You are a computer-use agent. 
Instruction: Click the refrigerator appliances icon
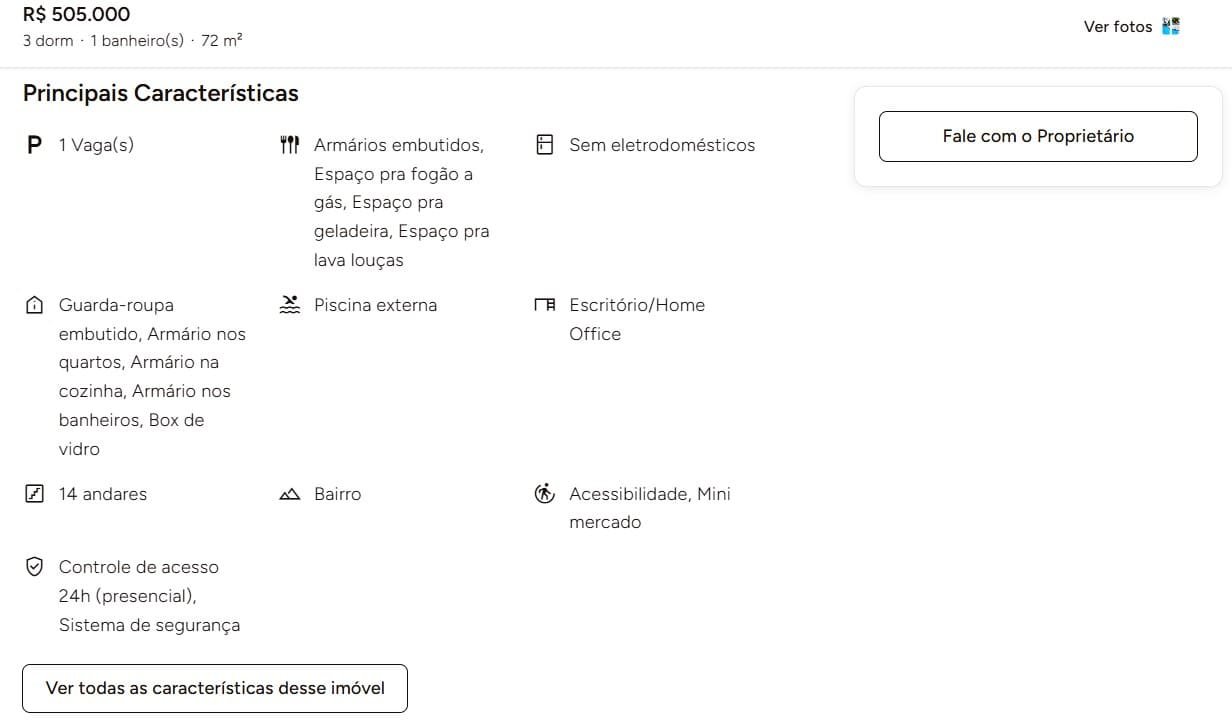coord(544,145)
